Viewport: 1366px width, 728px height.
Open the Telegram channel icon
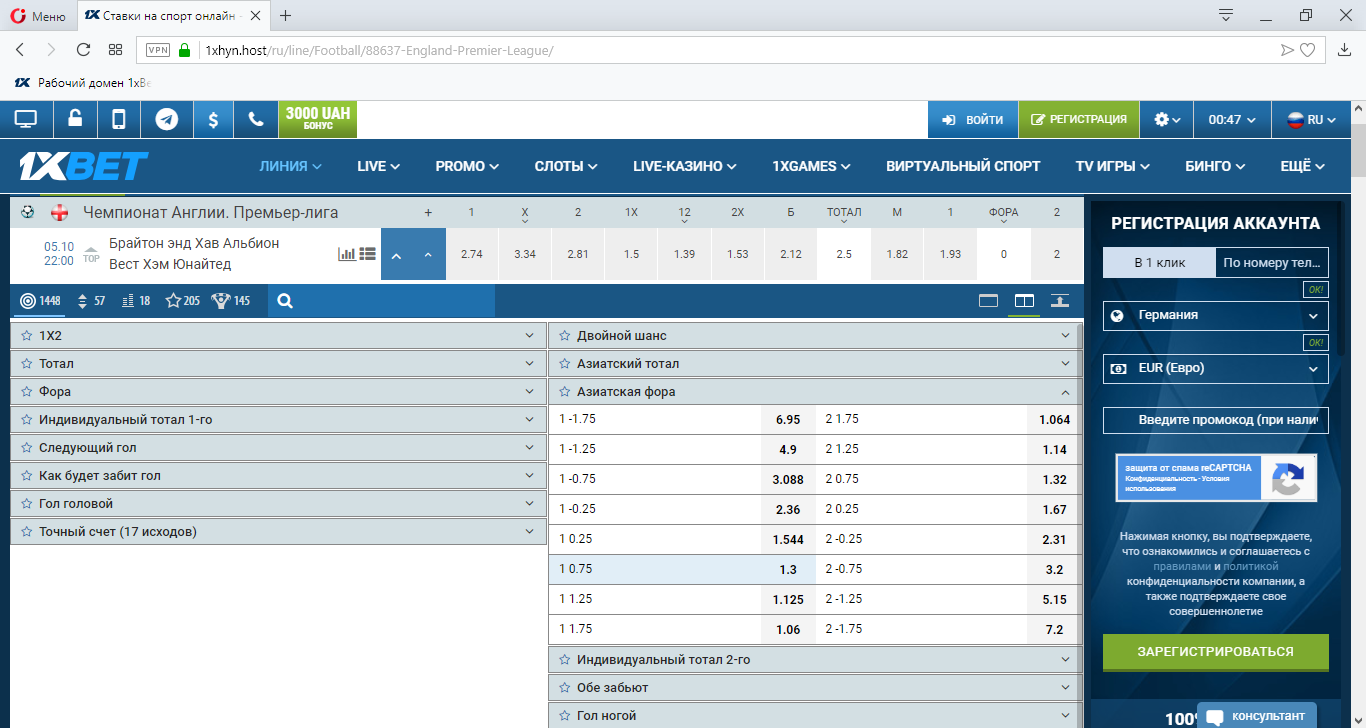click(166, 120)
